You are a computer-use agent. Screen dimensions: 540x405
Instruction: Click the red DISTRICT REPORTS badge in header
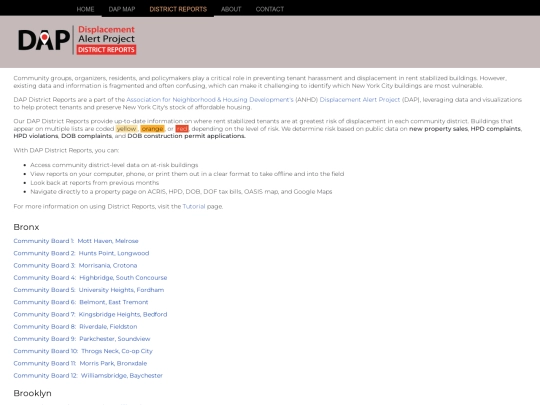click(106, 50)
